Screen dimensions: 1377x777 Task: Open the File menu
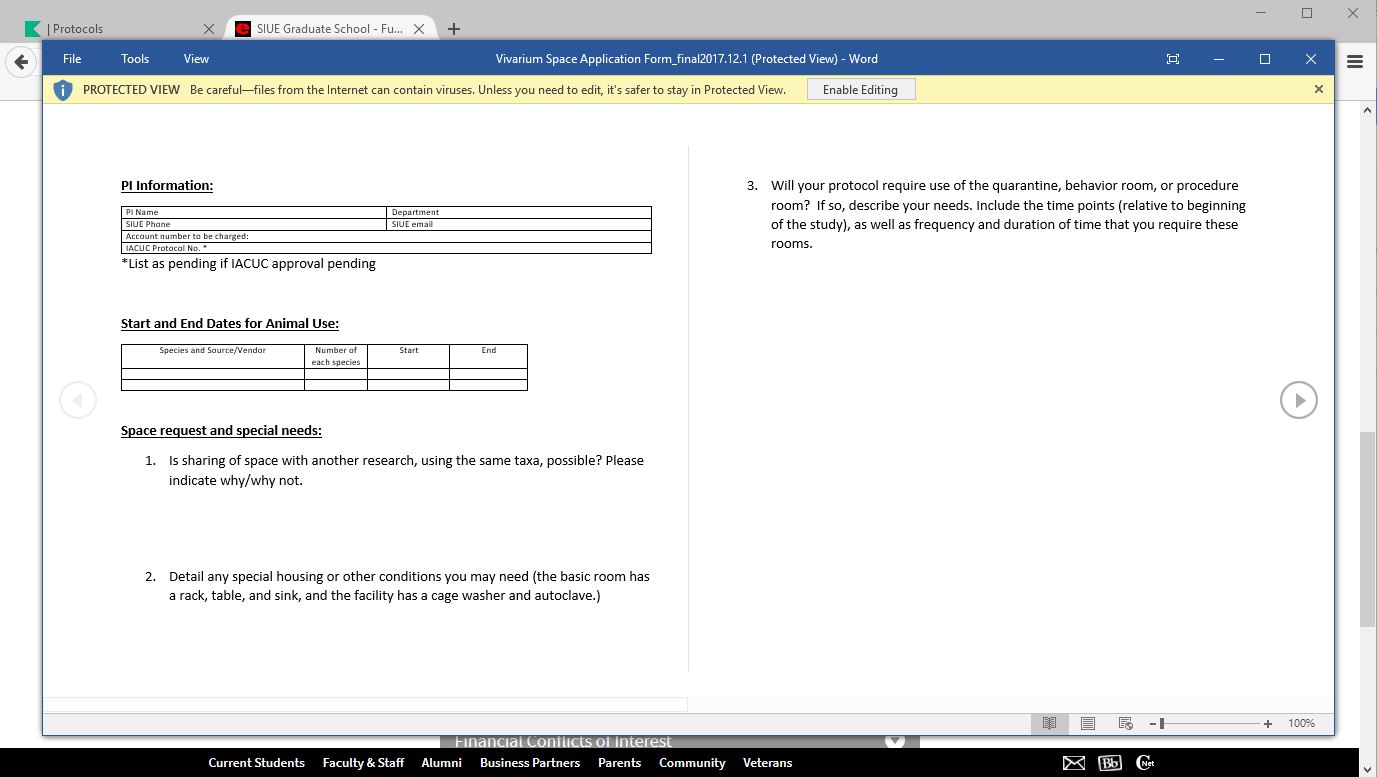(72, 59)
